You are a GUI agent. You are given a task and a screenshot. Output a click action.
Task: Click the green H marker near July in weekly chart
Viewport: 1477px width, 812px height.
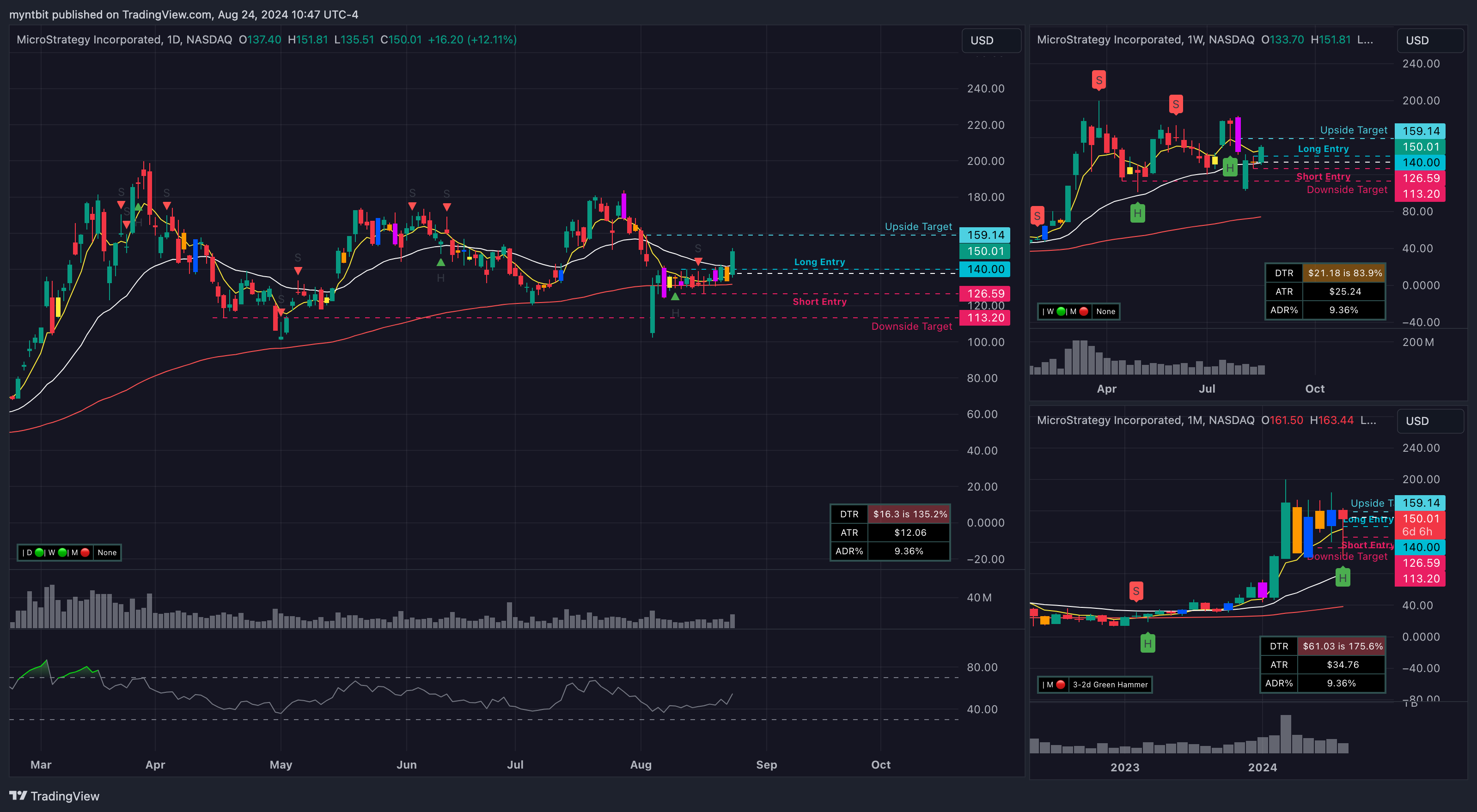point(1230,167)
